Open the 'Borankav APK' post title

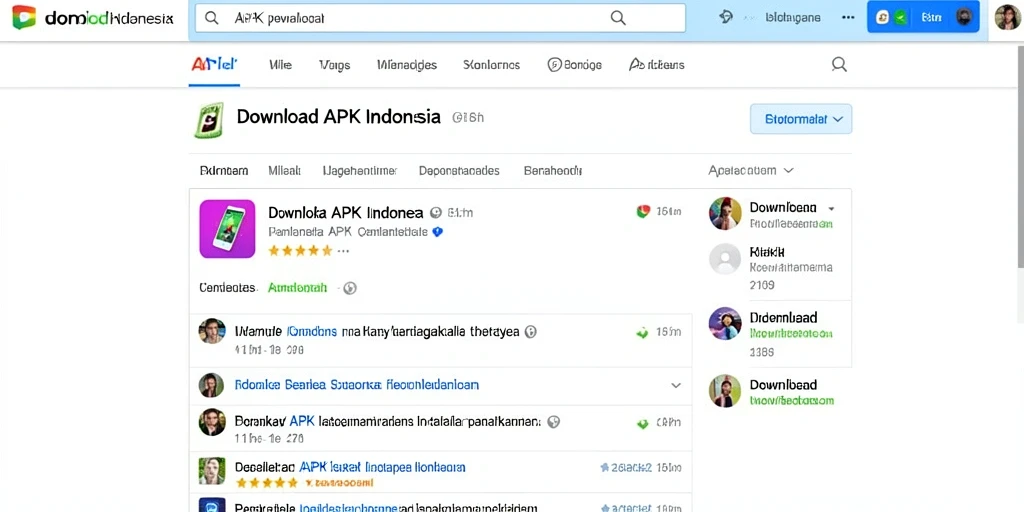coord(387,421)
